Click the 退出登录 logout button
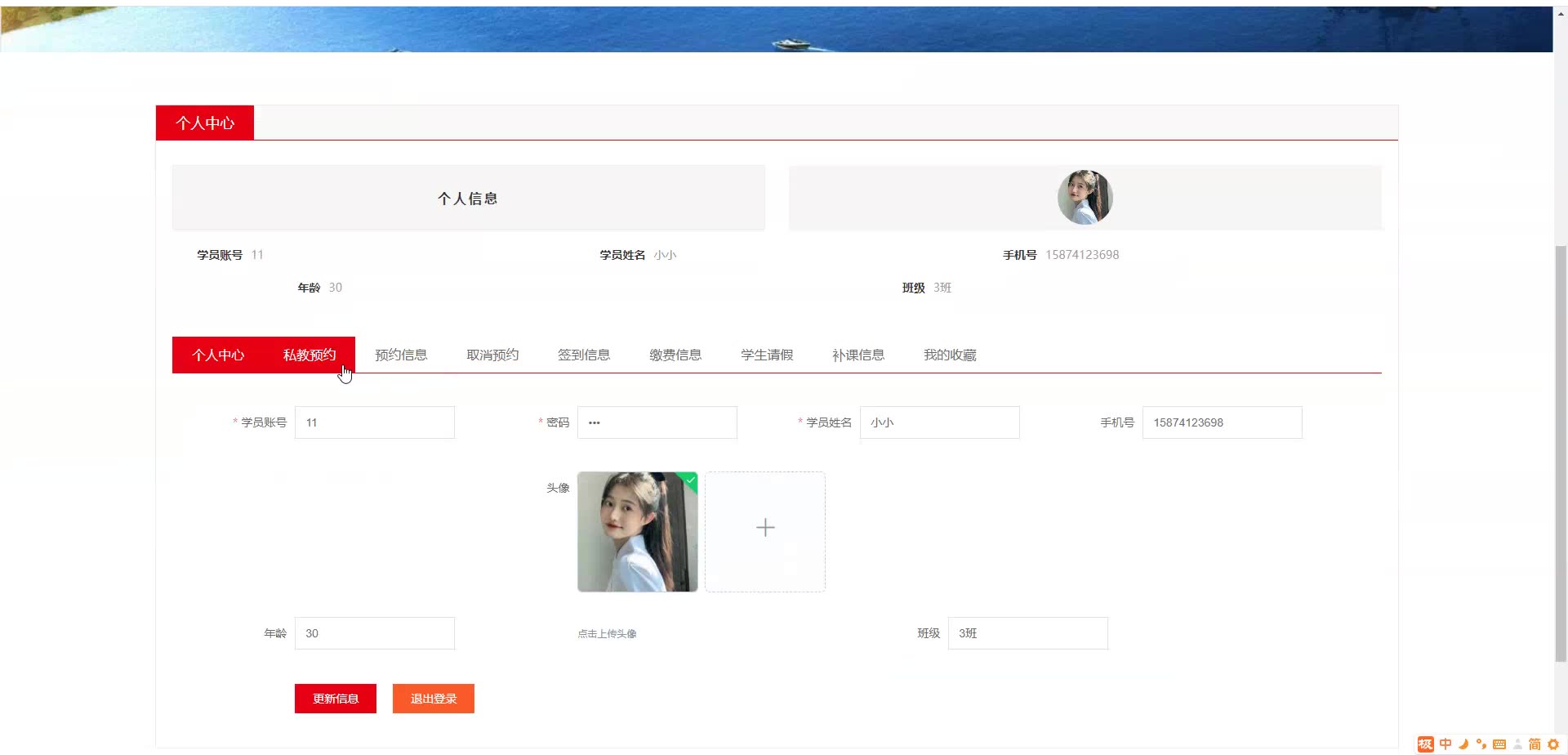 (x=433, y=698)
